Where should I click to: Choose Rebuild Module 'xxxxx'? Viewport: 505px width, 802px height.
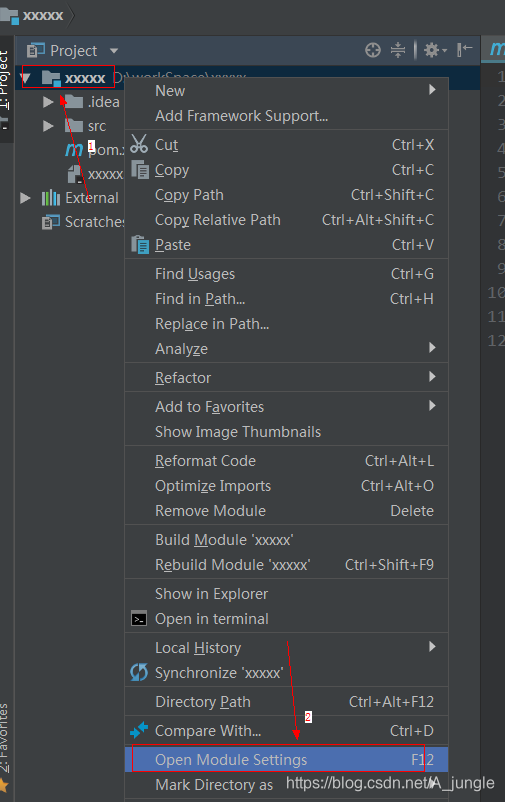(287, 565)
